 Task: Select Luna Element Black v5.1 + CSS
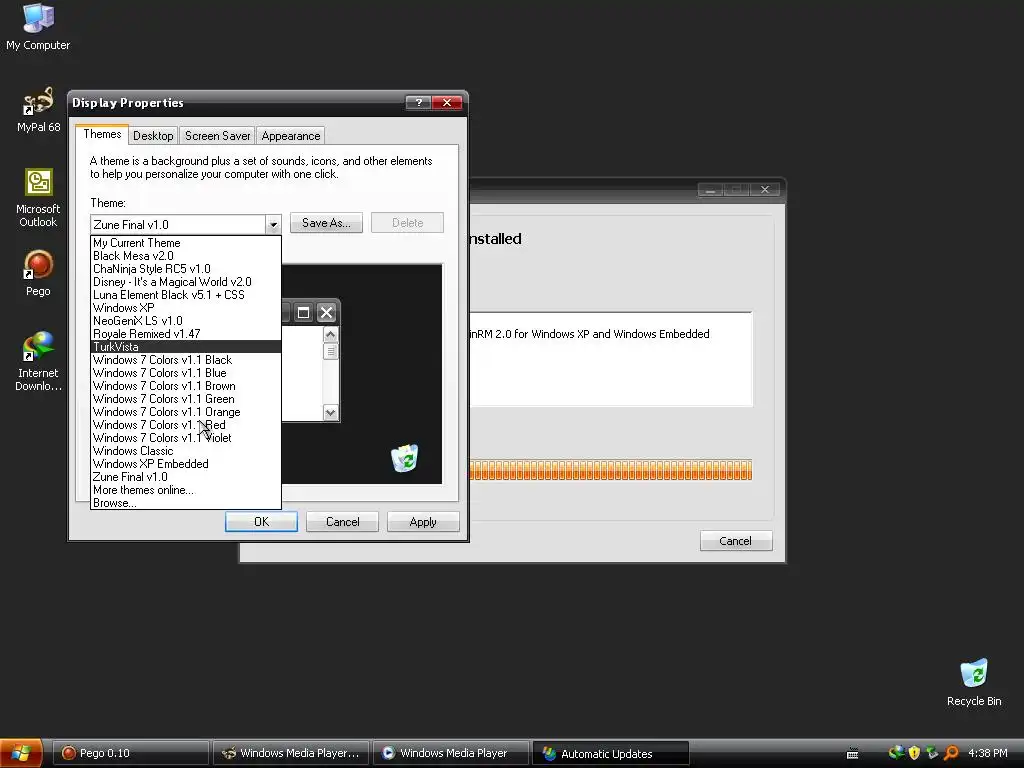(185, 295)
